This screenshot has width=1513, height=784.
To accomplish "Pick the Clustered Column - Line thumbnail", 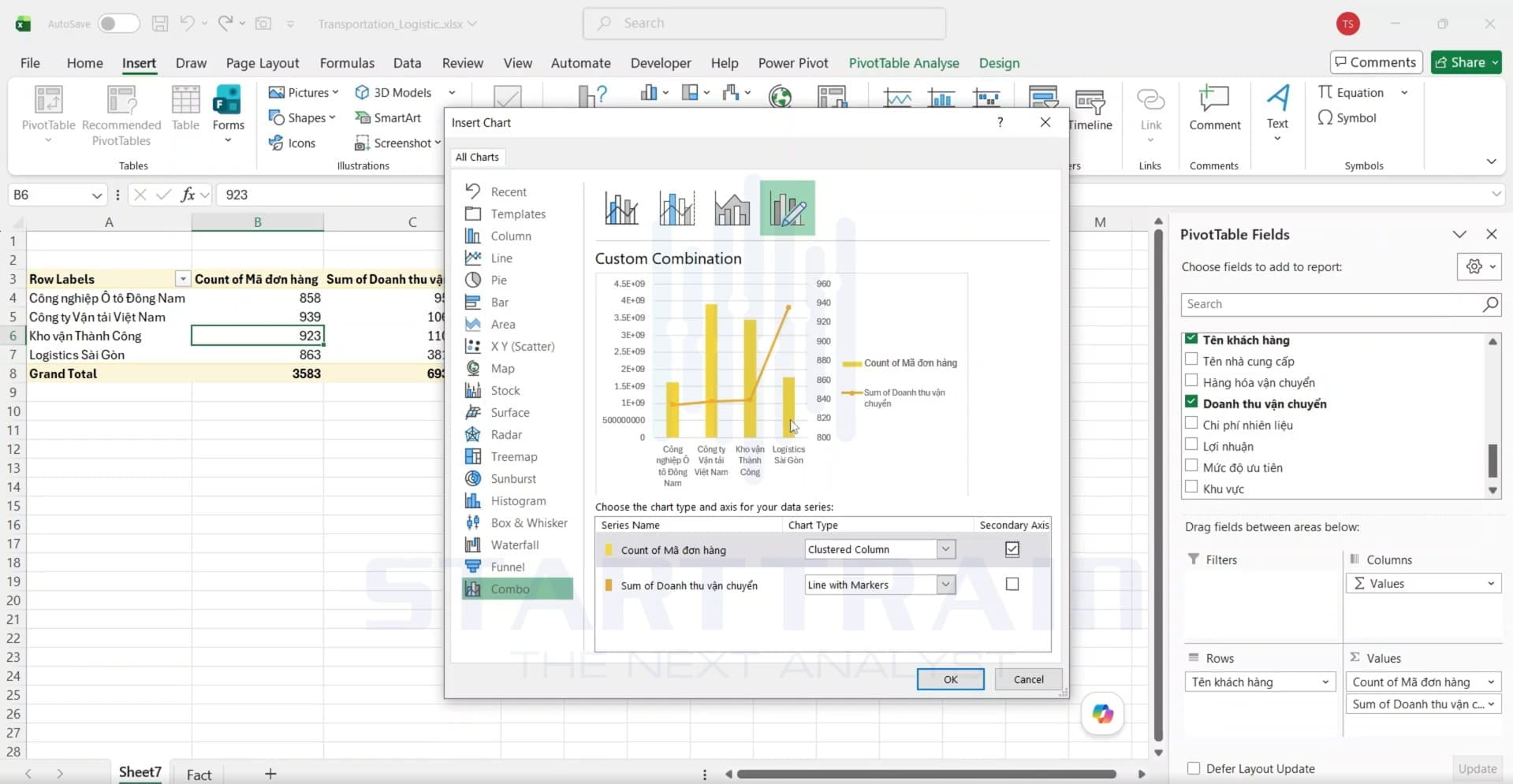I will [621, 208].
